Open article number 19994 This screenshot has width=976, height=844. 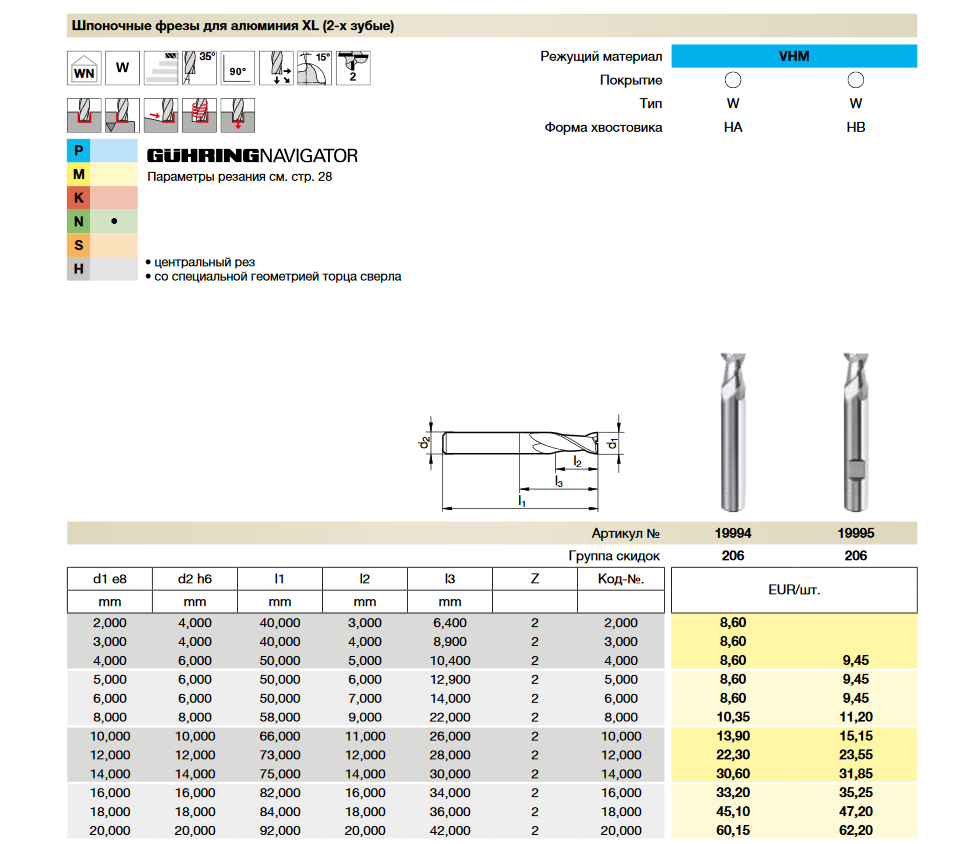click(732, 534)
